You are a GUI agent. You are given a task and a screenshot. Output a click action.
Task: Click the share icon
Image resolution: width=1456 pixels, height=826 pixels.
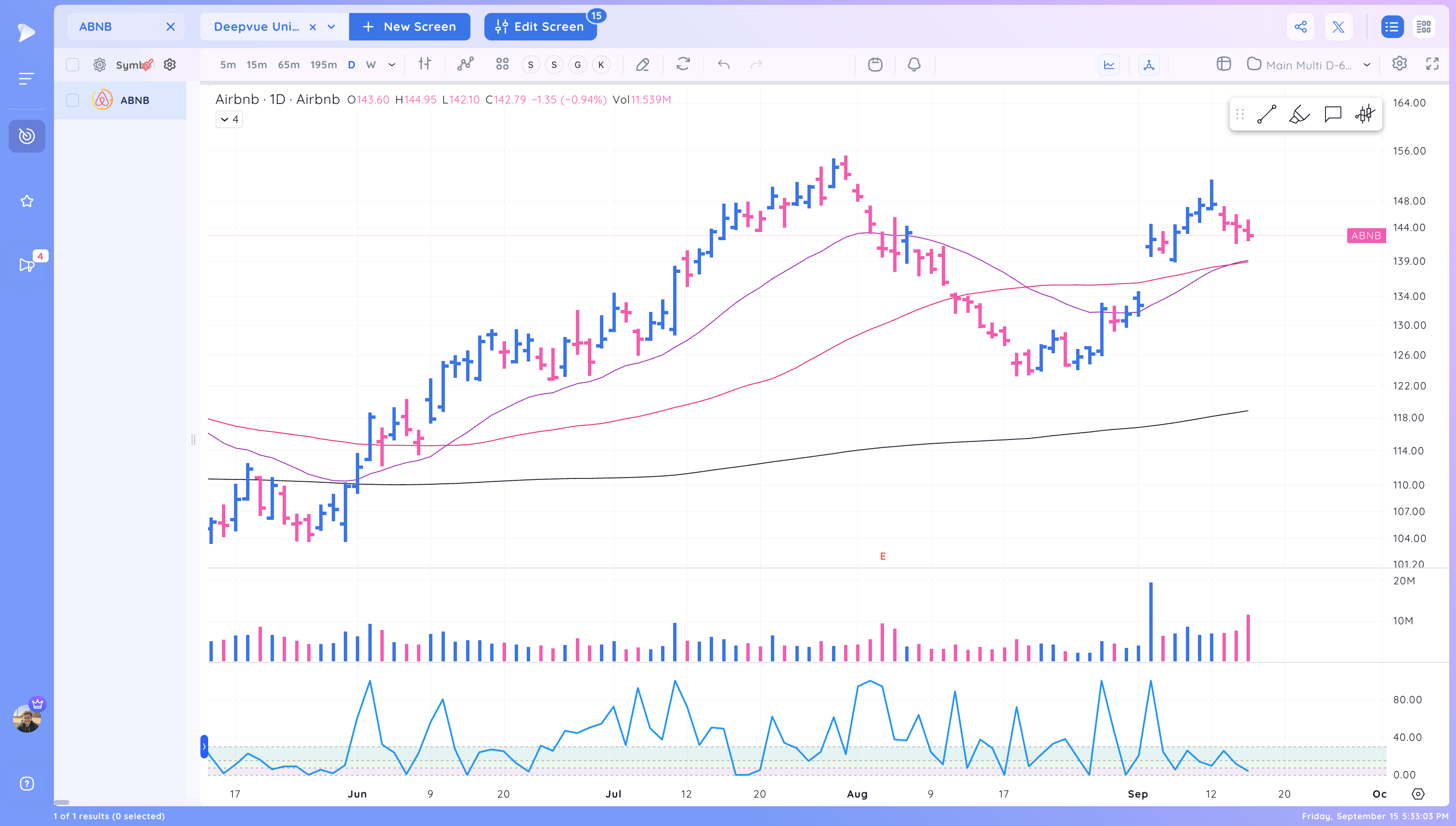pos(1300,26)
